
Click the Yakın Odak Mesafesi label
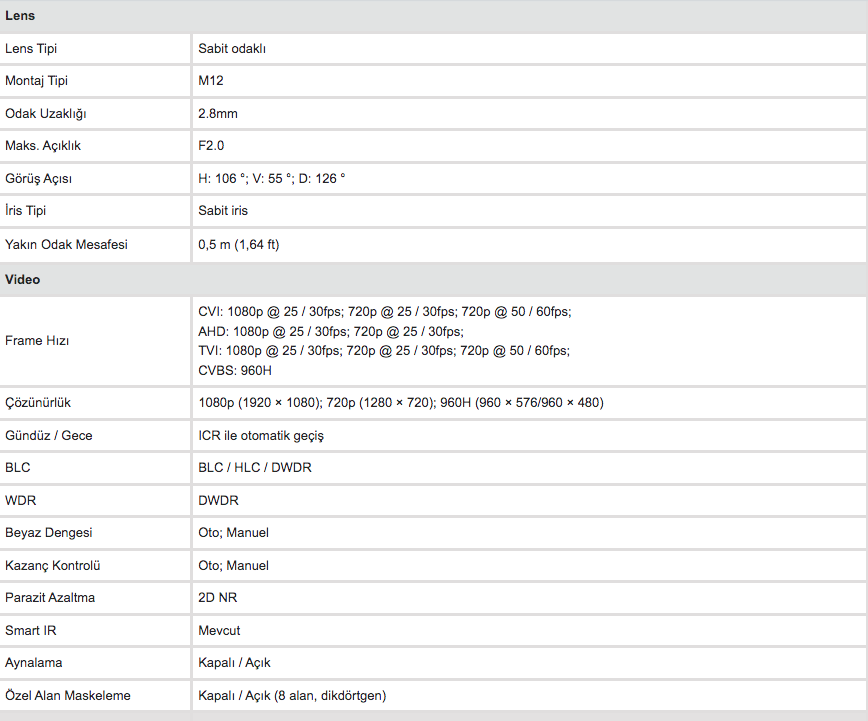(66, 245)
